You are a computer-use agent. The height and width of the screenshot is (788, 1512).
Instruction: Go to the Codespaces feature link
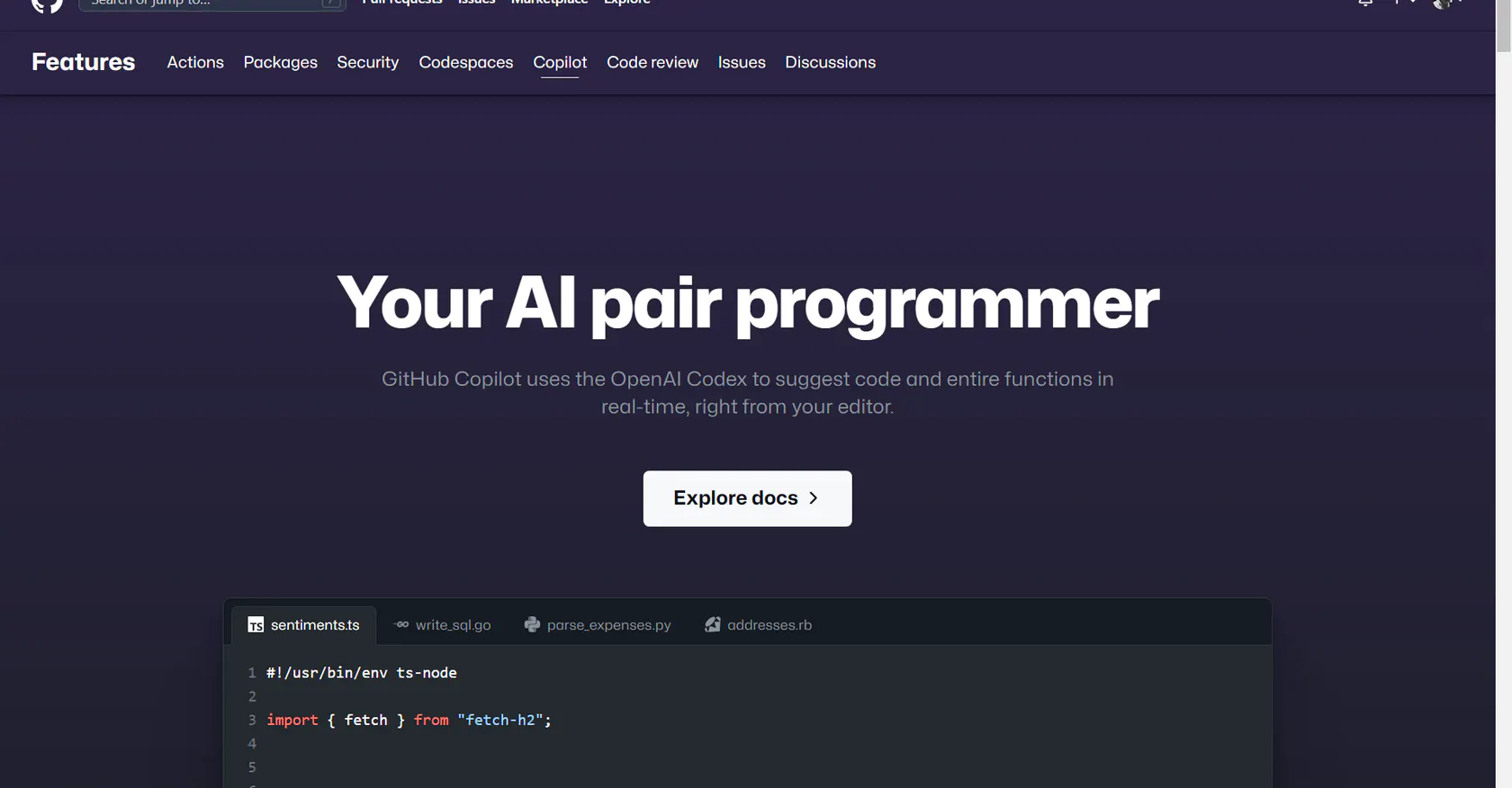466,62
